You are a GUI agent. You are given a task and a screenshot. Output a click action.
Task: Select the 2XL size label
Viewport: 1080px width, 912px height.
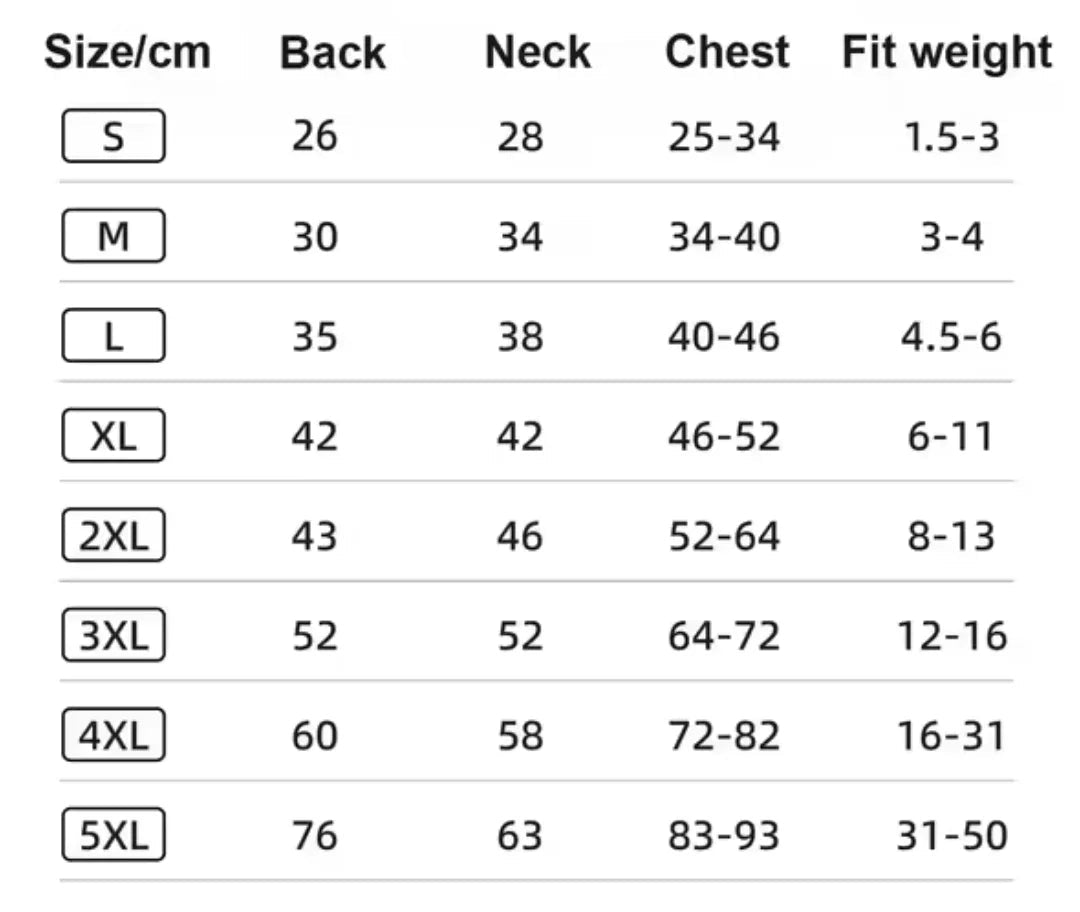[114, 535]
